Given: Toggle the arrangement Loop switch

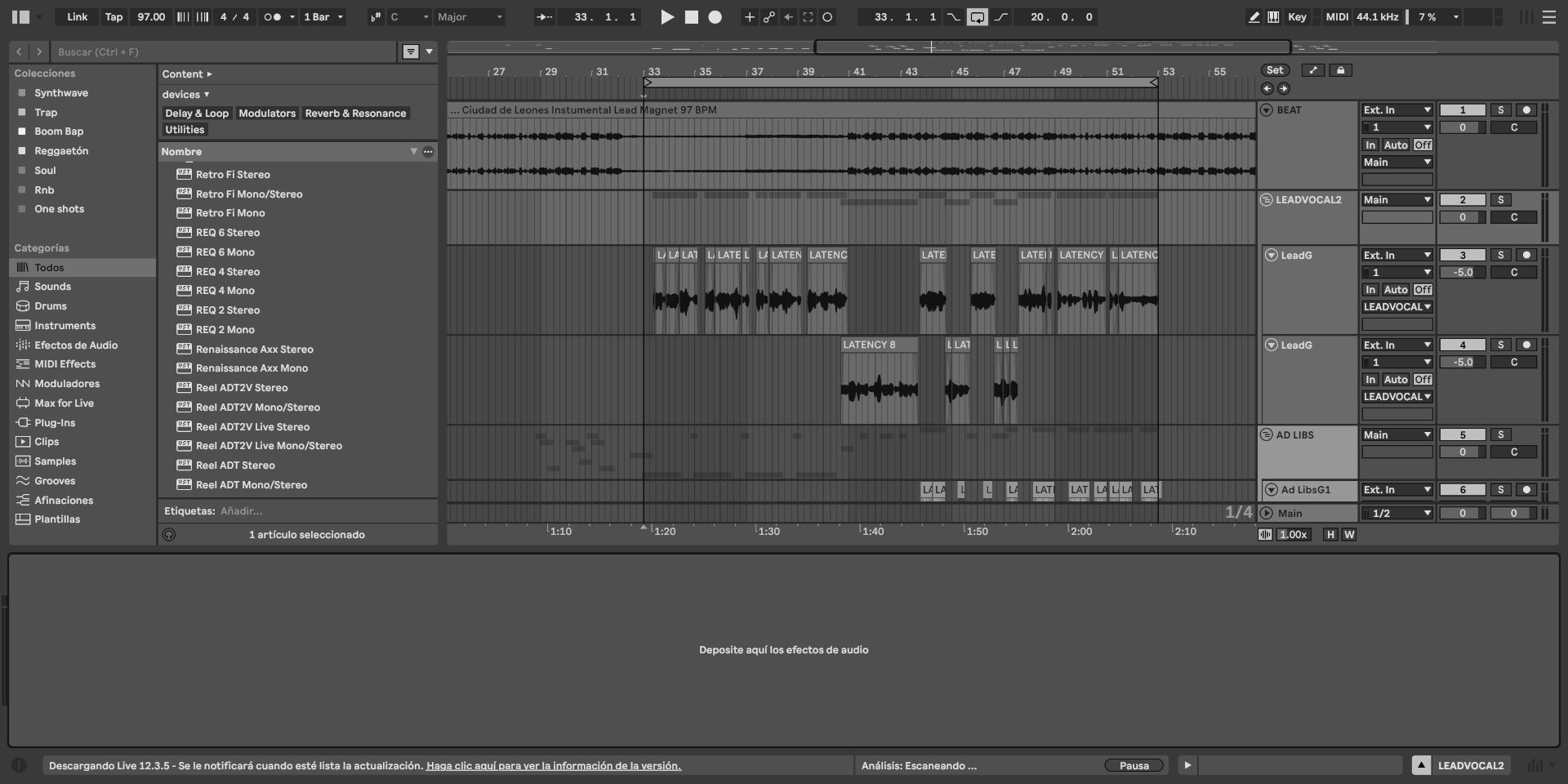Looking at the screenshot, I should pos(977,17).
